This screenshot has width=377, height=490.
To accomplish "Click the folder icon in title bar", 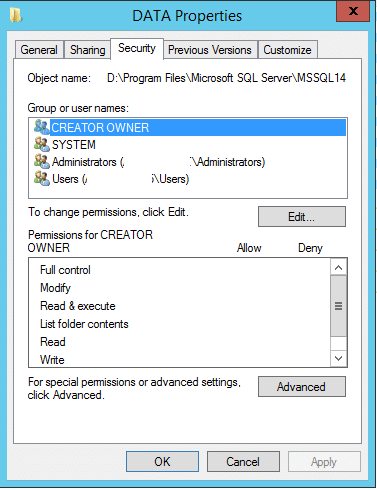I will tap(15, 16).
